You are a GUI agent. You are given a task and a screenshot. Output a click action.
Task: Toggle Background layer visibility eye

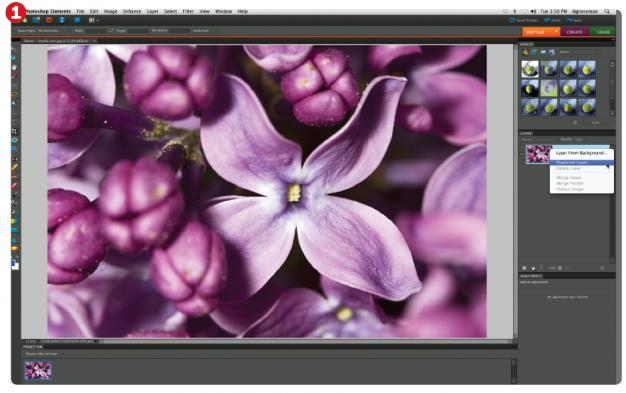pyautogui.click(x=522, y=154)
